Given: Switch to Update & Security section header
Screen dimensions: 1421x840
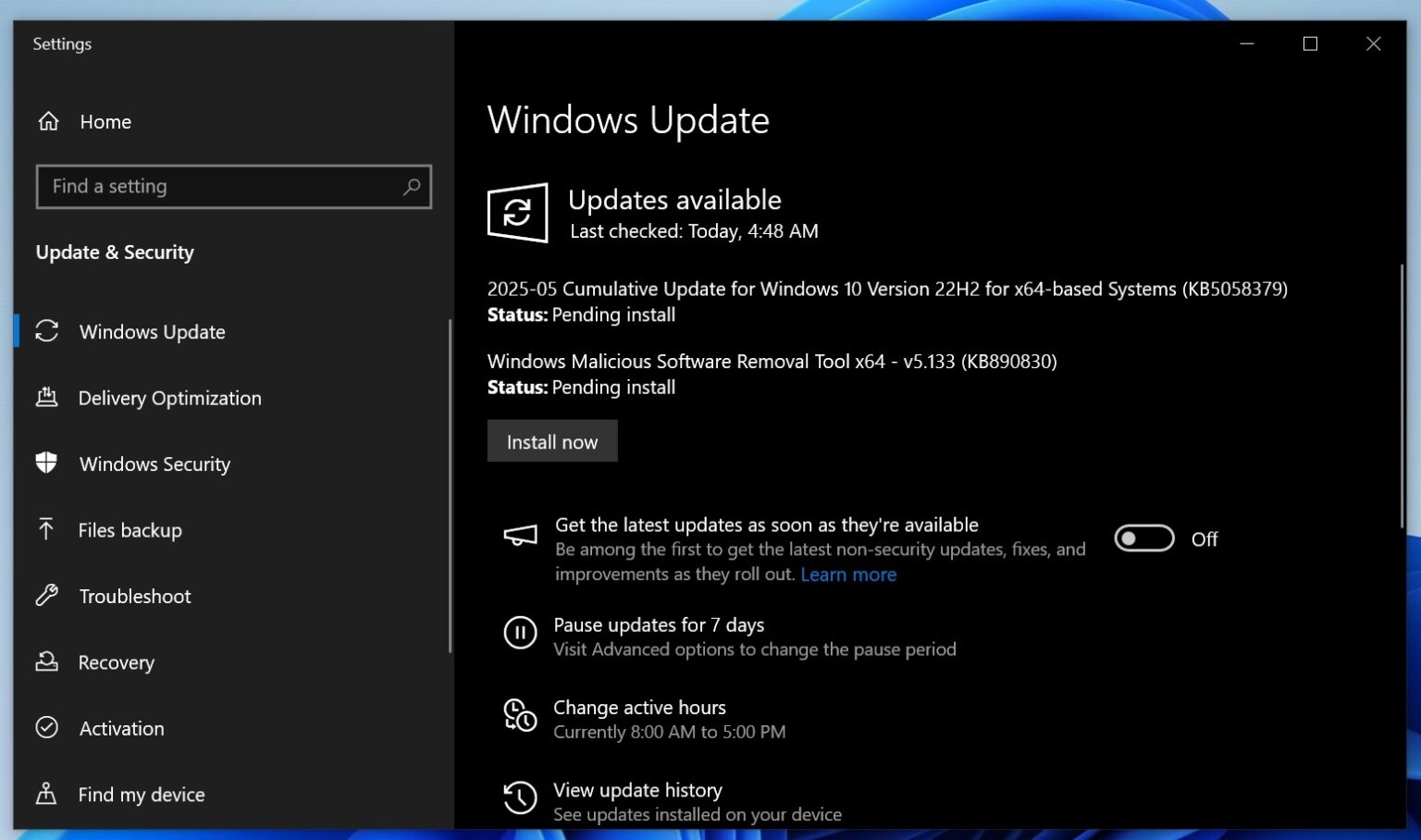Looking at the screenshot, I should click(114, 252).
